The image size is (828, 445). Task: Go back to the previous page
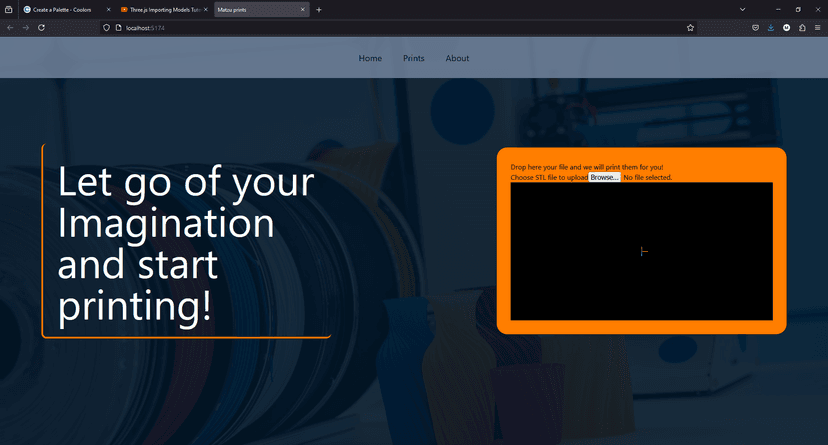(10, 28)
